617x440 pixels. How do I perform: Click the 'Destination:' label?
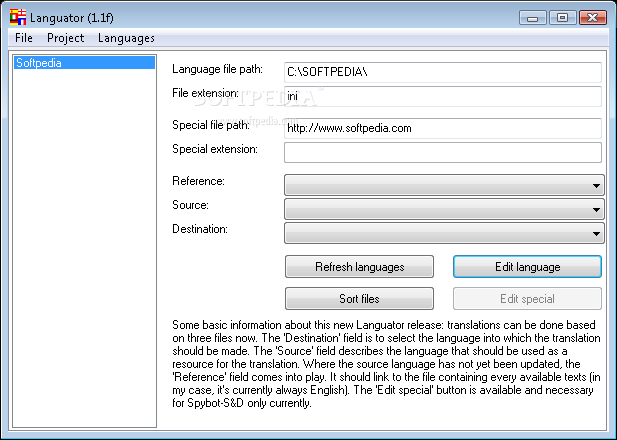200,229
